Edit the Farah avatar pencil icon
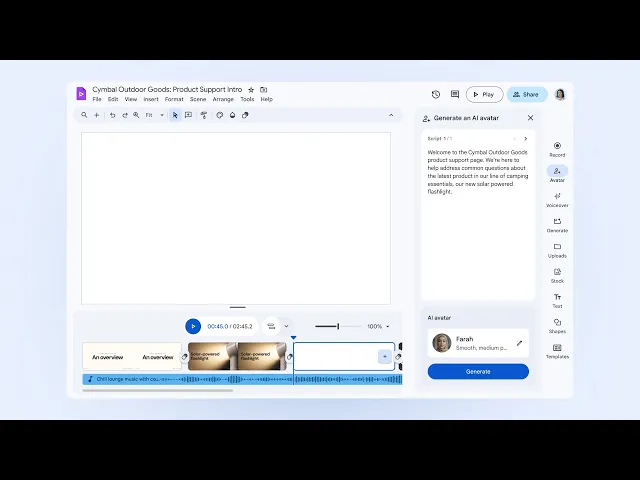The image size is (640, 480). tap(519, 343)
